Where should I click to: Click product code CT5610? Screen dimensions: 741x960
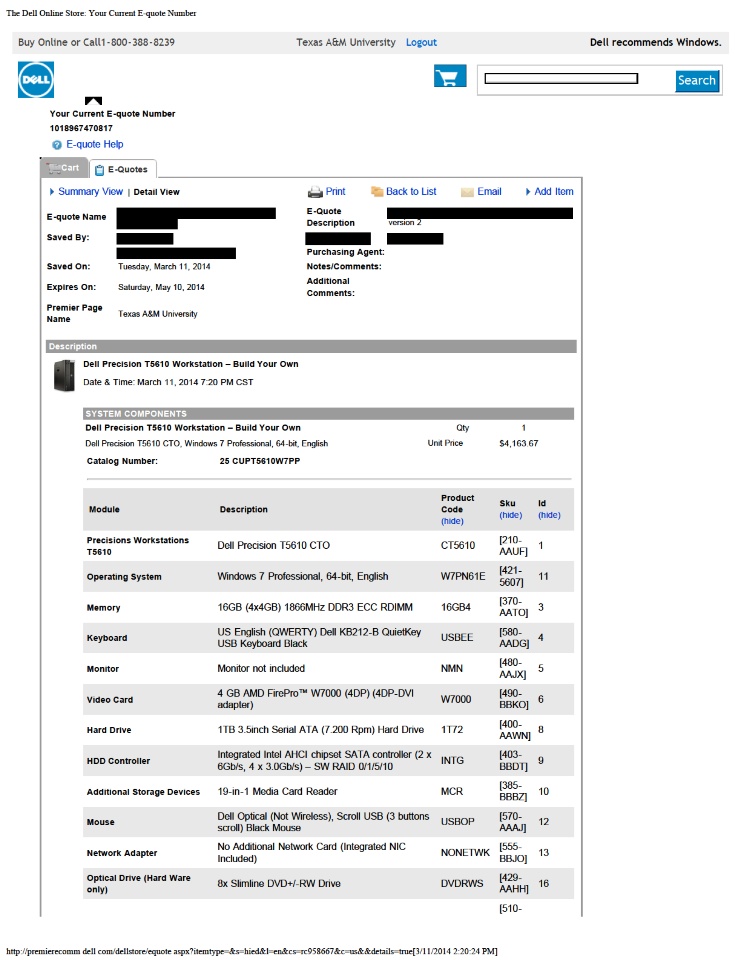click(x=458, y=546)
